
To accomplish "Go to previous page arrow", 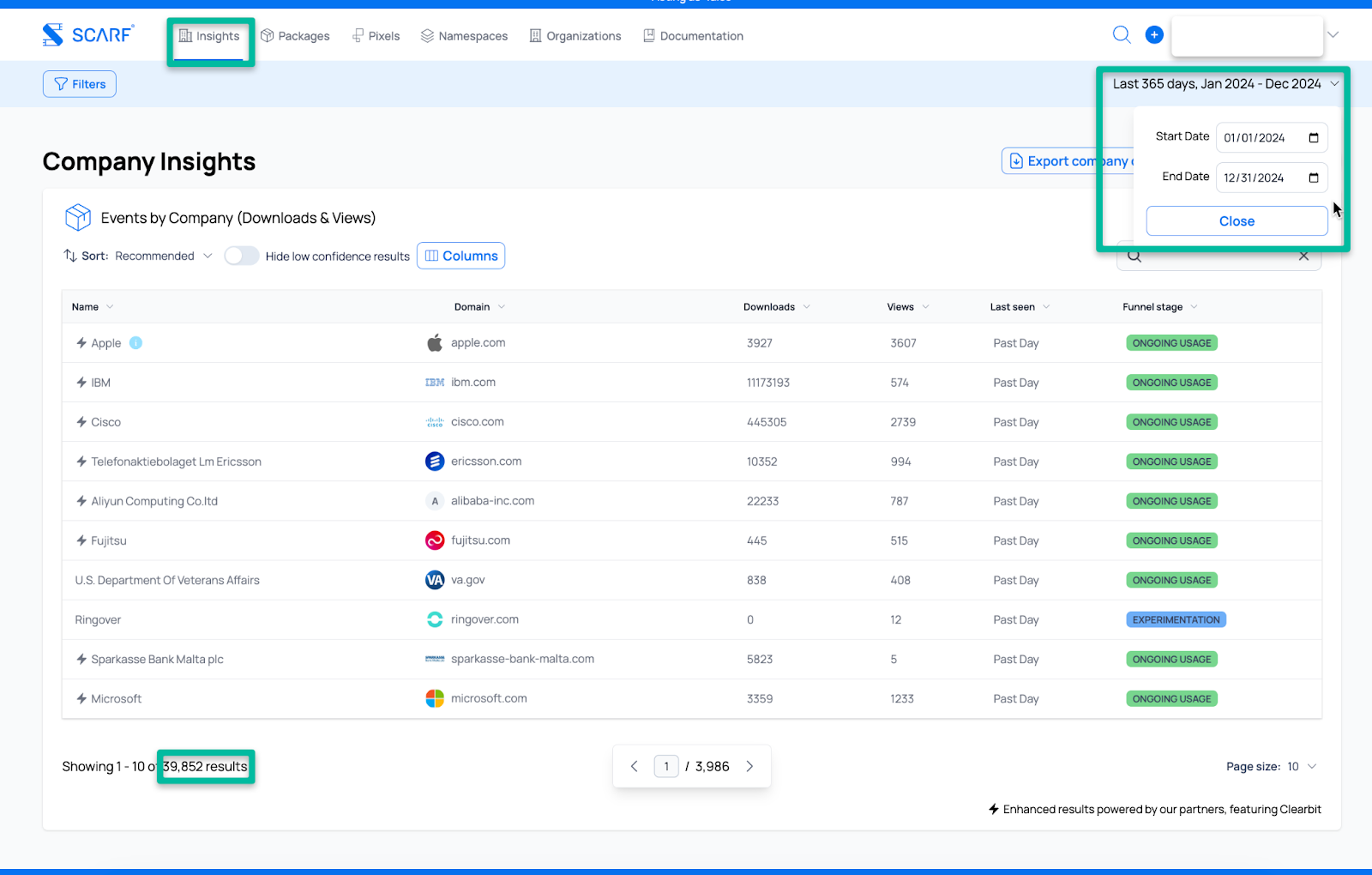I will [x=635, y=766].
